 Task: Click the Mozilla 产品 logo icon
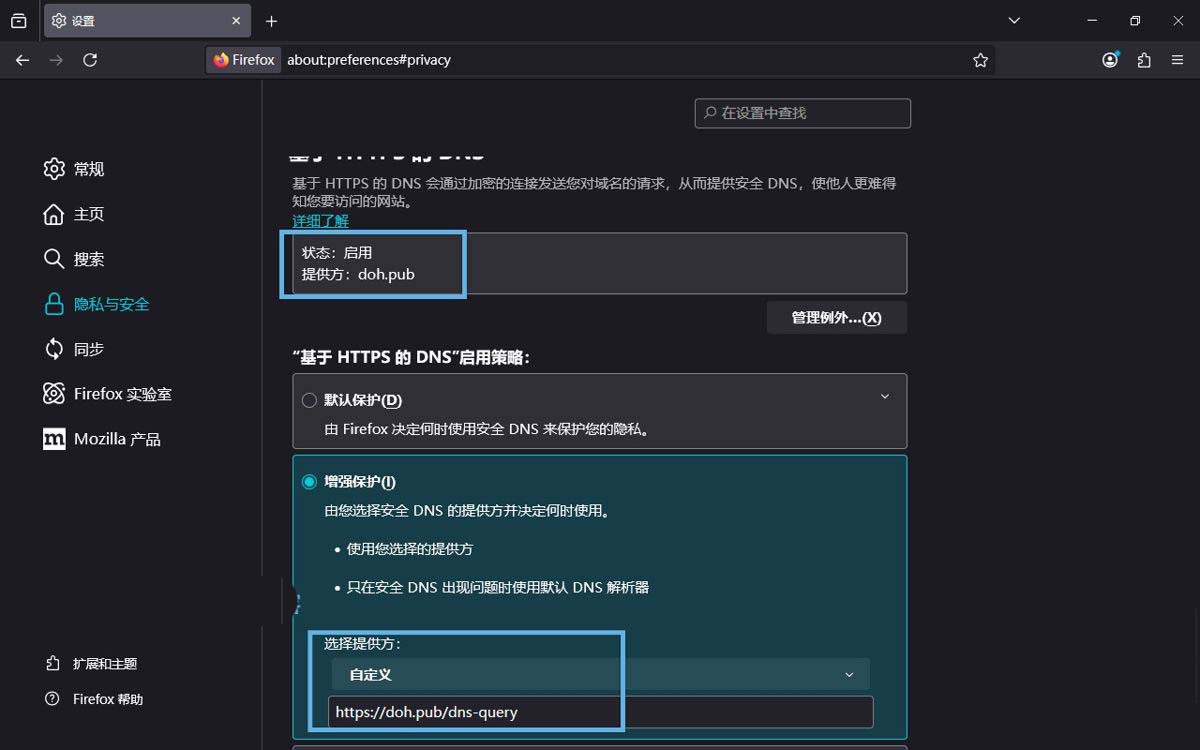tap(54, 439)
